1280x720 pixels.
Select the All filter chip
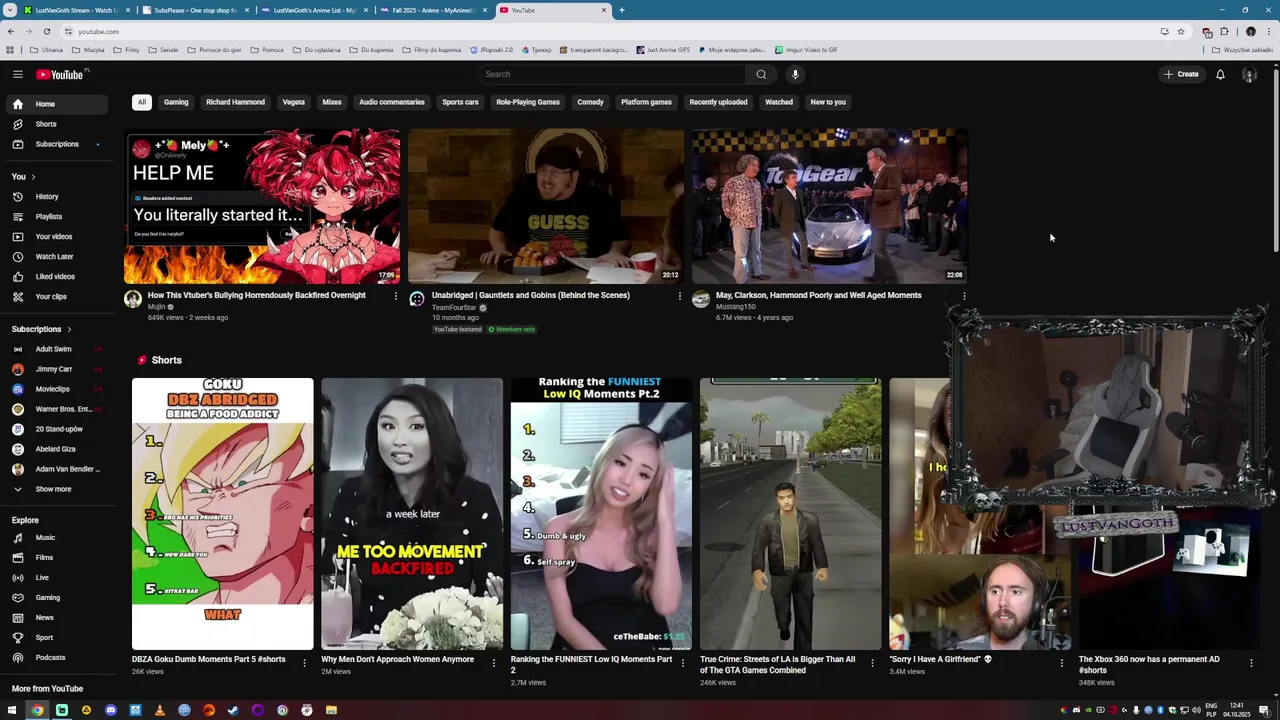142,102
